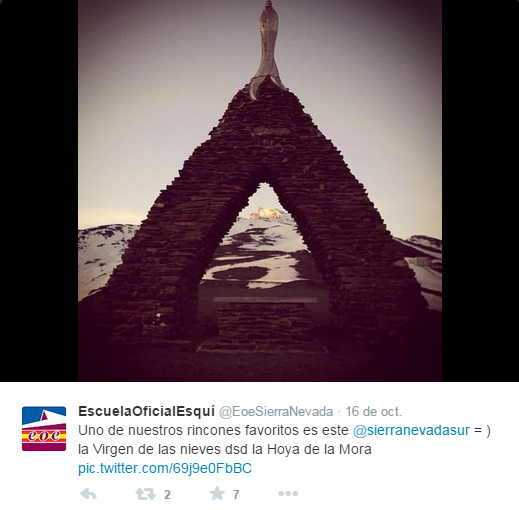Open the tweet via the 16 de oct. timestamp
The width and height of the screenshot is (519, 510).
pos(374,412)
